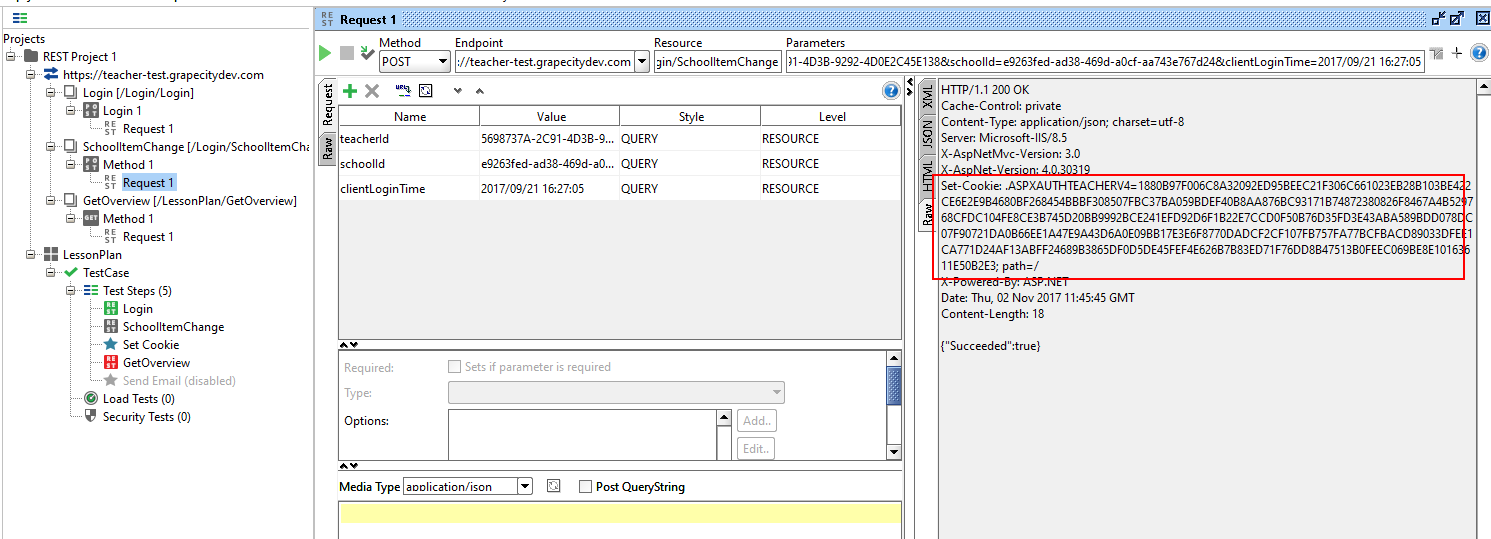Collapse LessonPlan test suite node
This screenshot has width=1491, height=539.
pyautogui.click(x=31, y=255)
